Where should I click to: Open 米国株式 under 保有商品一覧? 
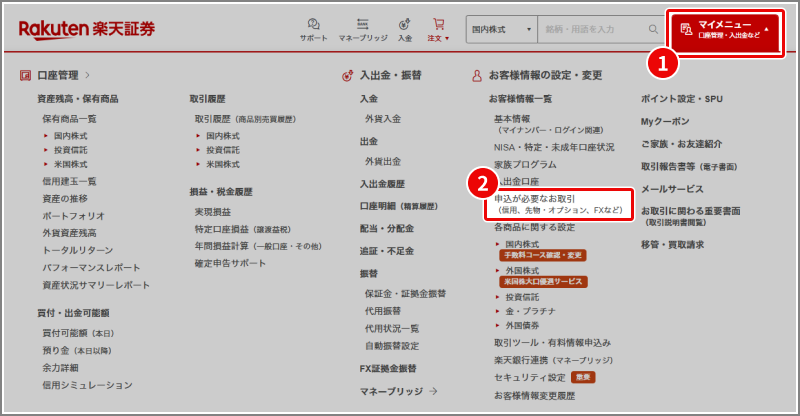click(x=70, y=164)
